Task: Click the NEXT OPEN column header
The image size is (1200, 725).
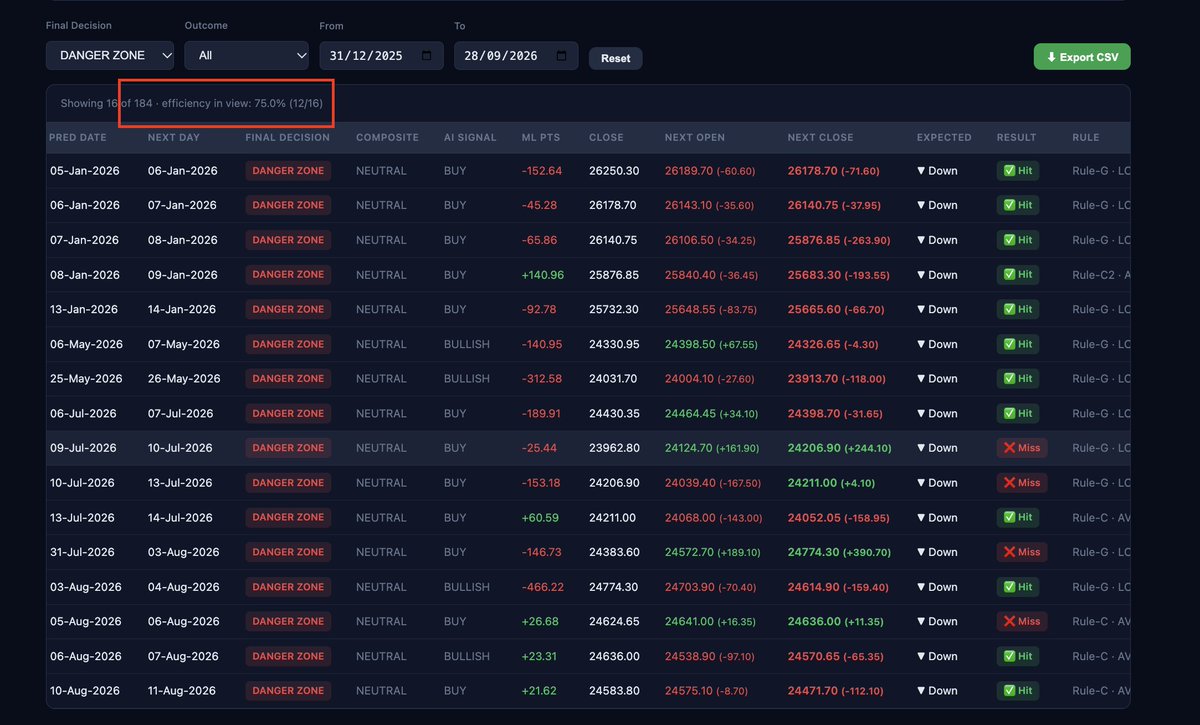Action: [695, 137]
